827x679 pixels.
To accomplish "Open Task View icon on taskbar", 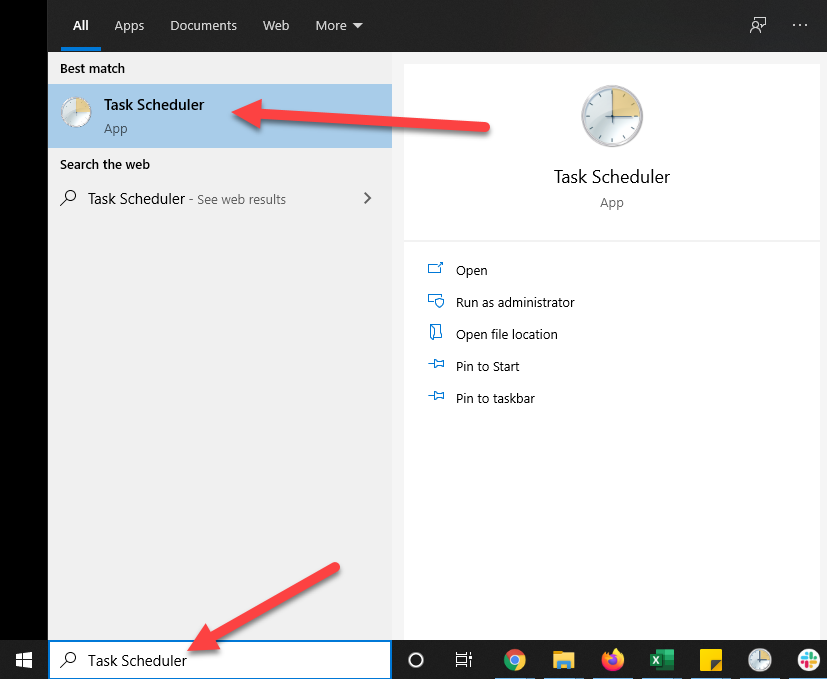I will point(464,659).
